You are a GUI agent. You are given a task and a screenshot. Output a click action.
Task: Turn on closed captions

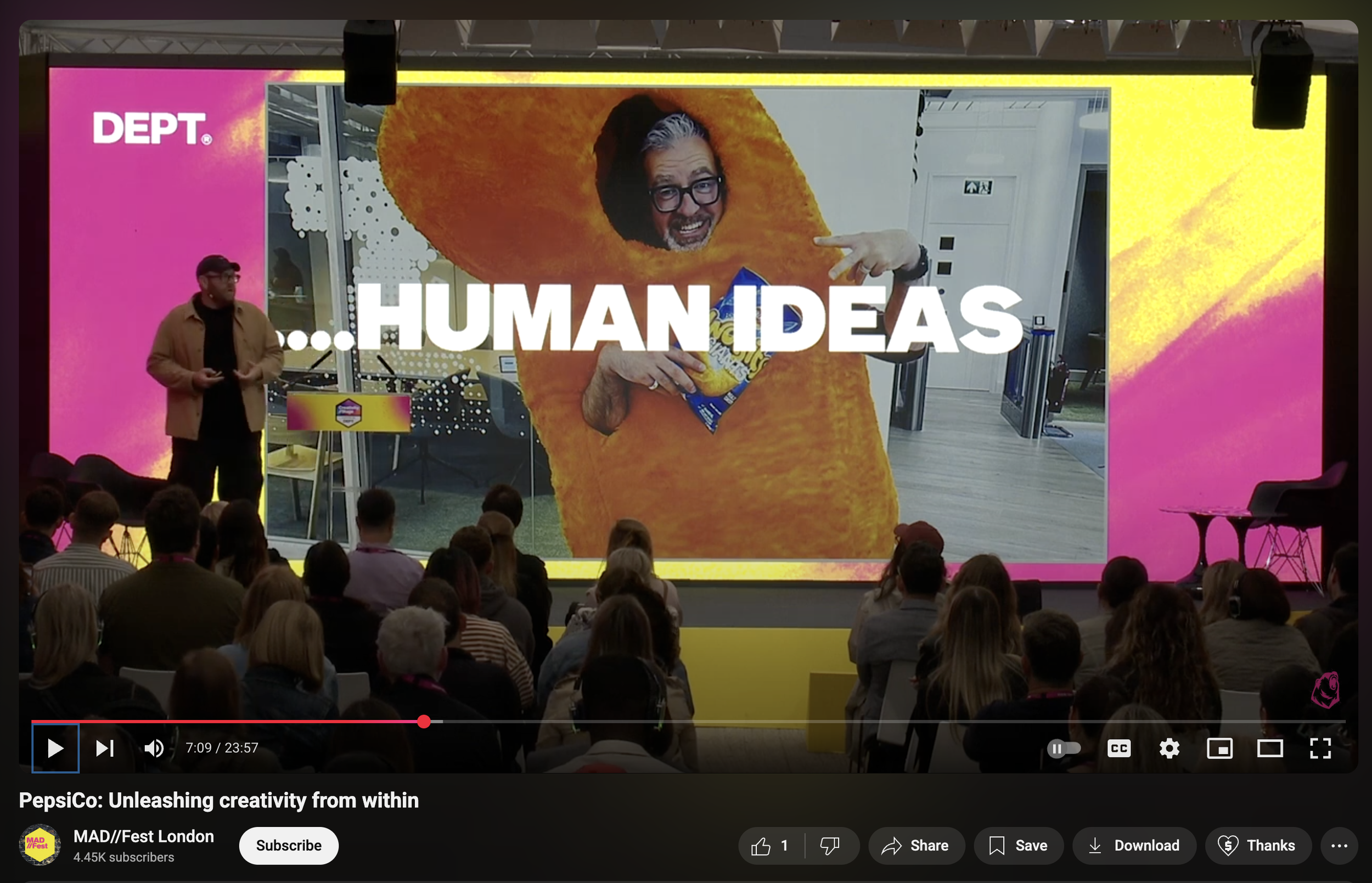click(x=1119, y=748)
